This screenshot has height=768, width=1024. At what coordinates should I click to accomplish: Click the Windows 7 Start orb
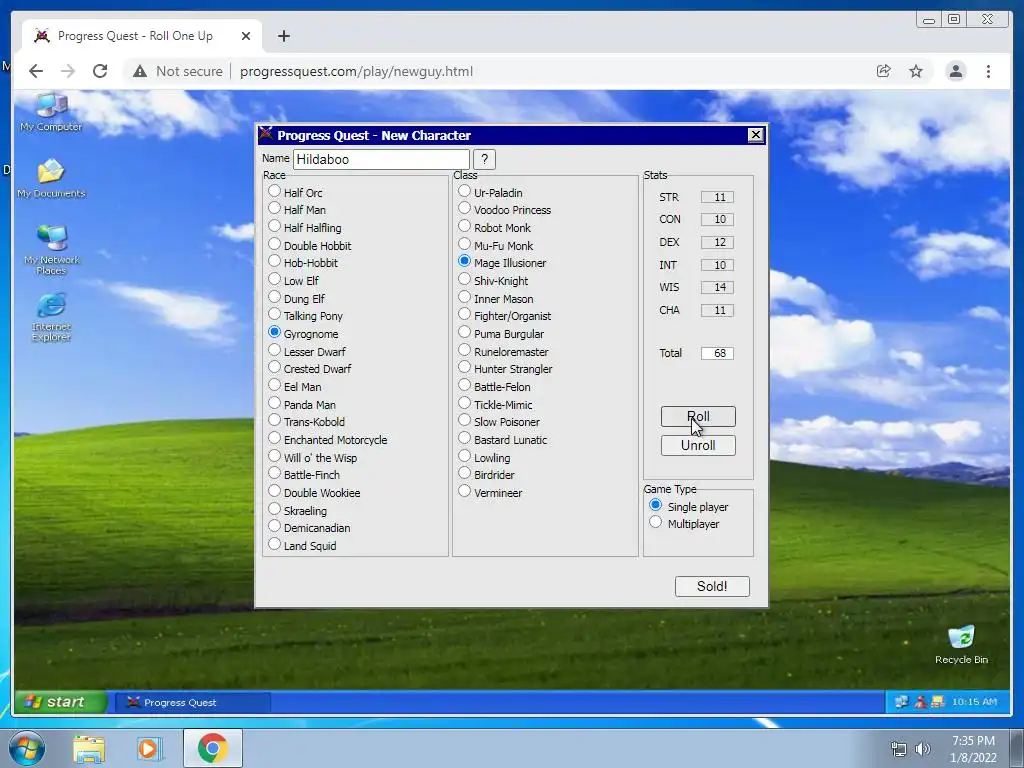(27, 748)
